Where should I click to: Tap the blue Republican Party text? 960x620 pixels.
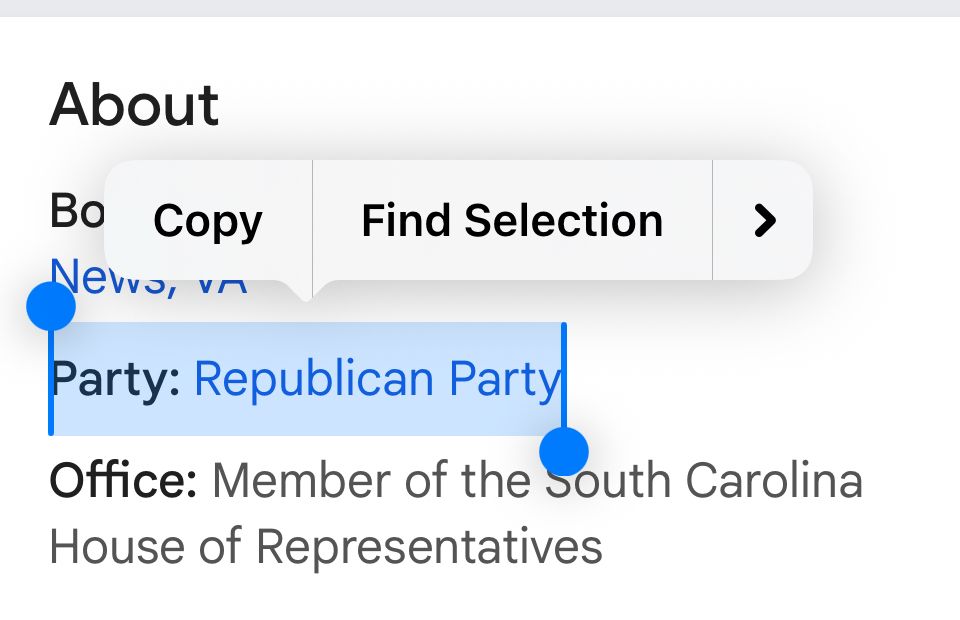click(x=378, y=379)
